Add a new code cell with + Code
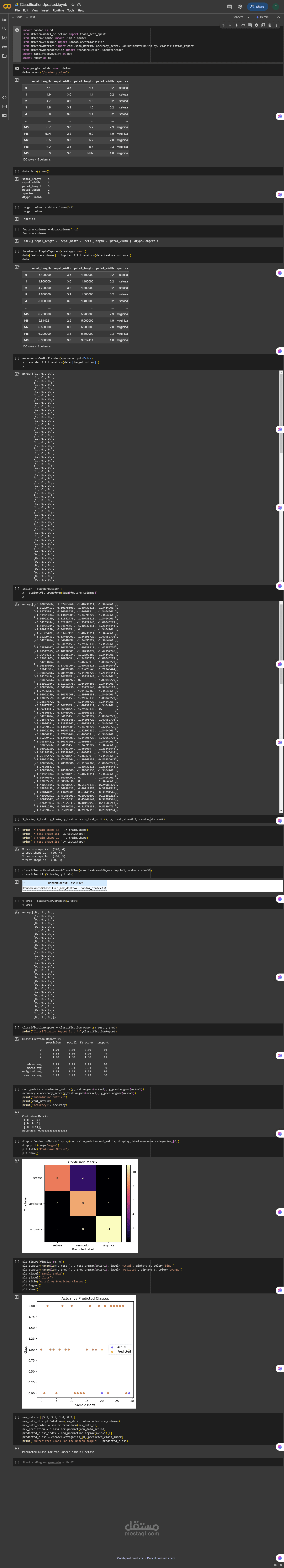284x1568 pixels. (17, 17)
